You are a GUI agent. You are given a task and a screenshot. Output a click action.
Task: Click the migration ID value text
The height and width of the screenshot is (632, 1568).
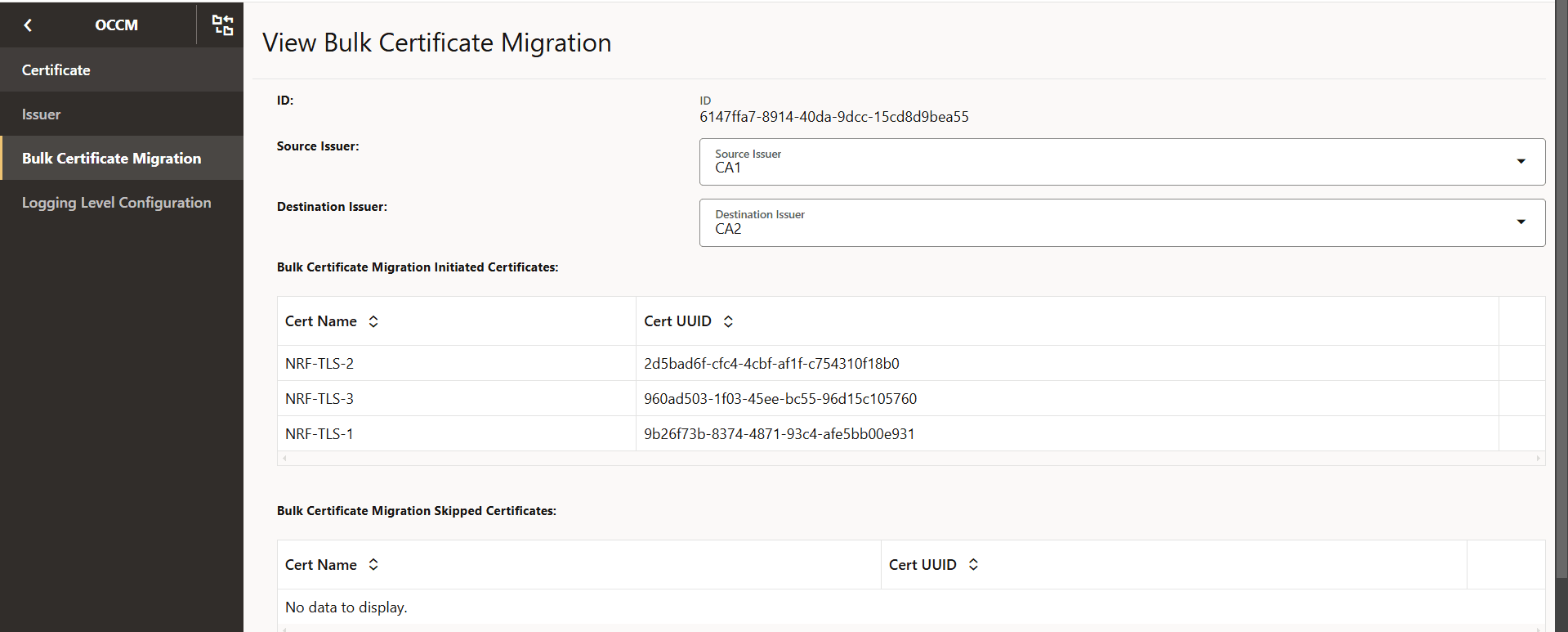(833, 117)
